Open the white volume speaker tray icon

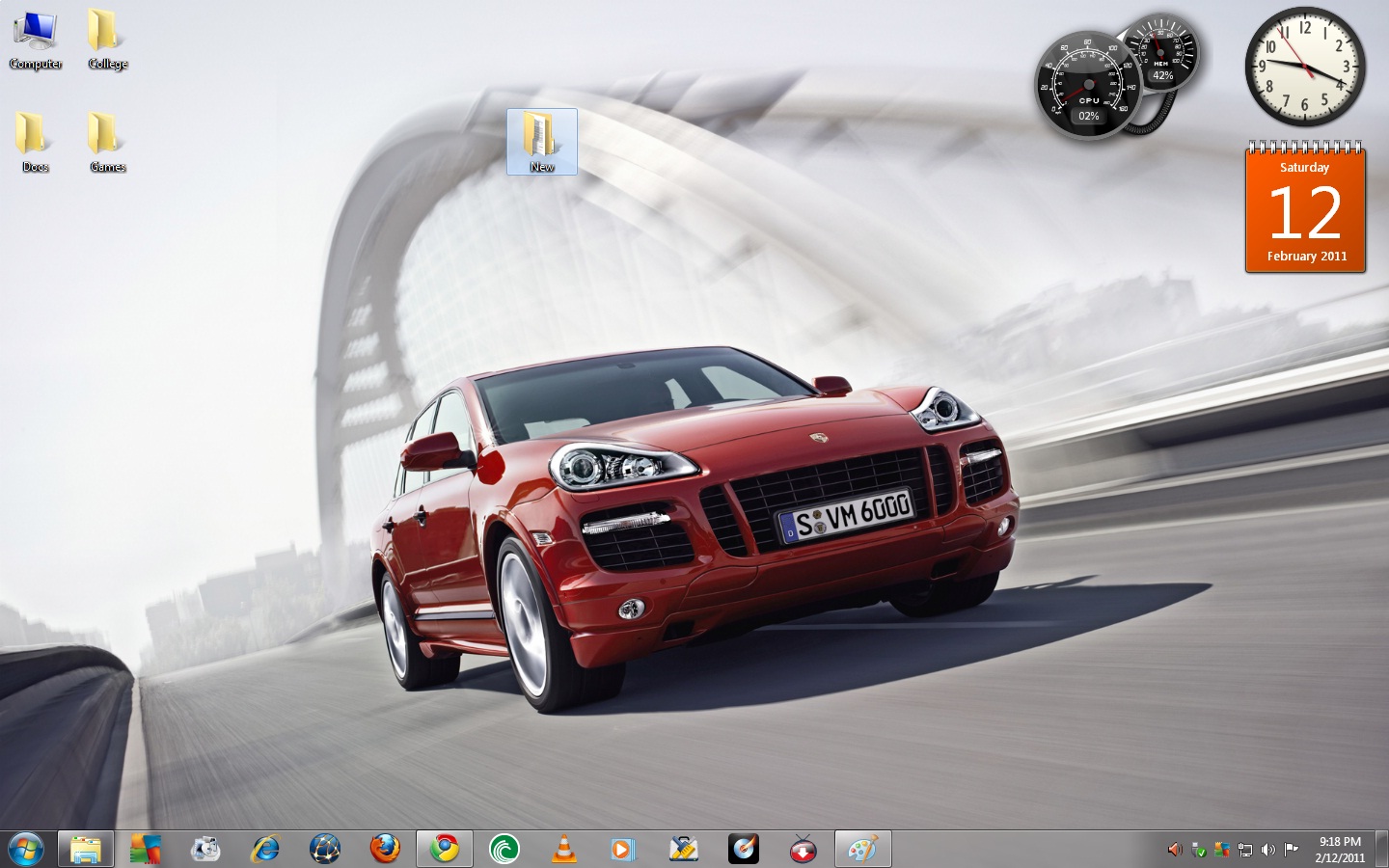pos(1268,850)
